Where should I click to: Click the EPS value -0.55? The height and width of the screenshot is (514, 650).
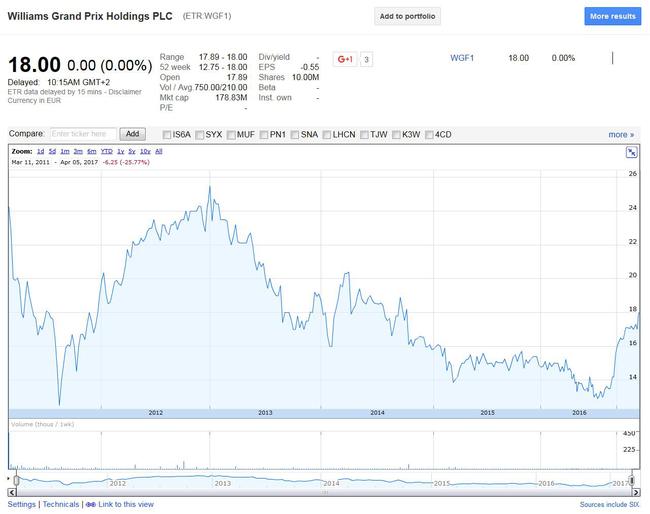point(310,67)
